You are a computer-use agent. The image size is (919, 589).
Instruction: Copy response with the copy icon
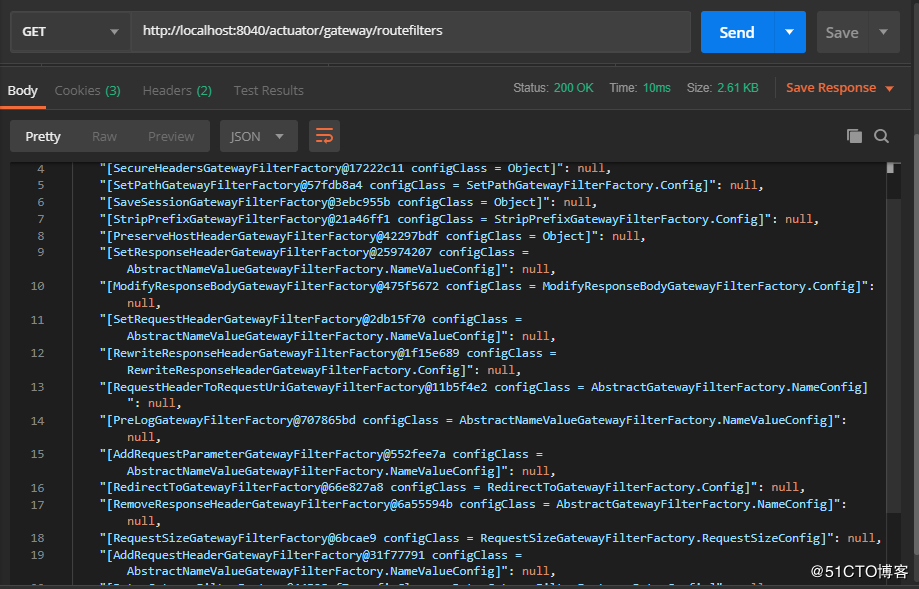pos(855,136)
